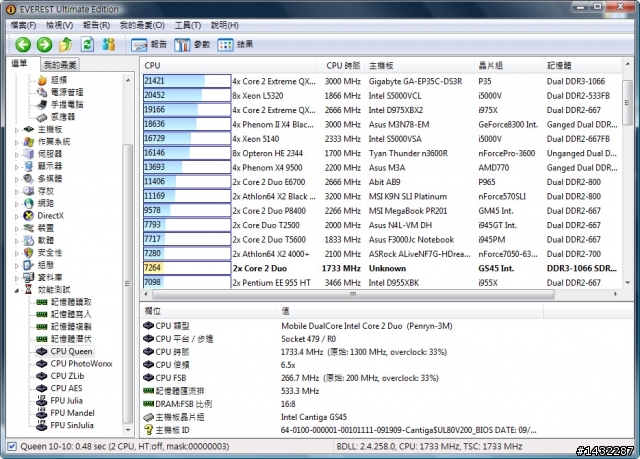
Task: Expand the 伺服器 server tree node
Action: (x=17, y=155)
